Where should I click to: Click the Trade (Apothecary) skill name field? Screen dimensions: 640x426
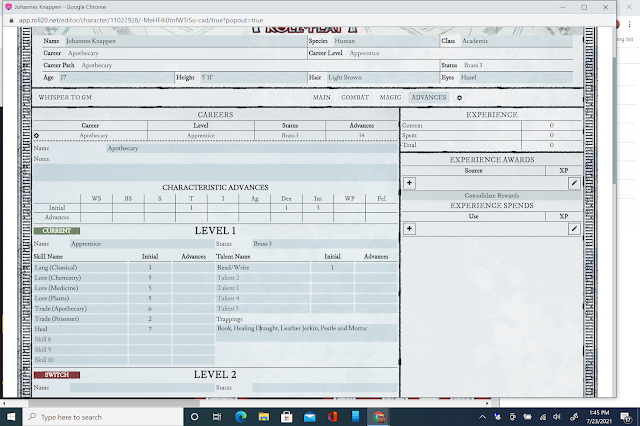click(80, 309)
